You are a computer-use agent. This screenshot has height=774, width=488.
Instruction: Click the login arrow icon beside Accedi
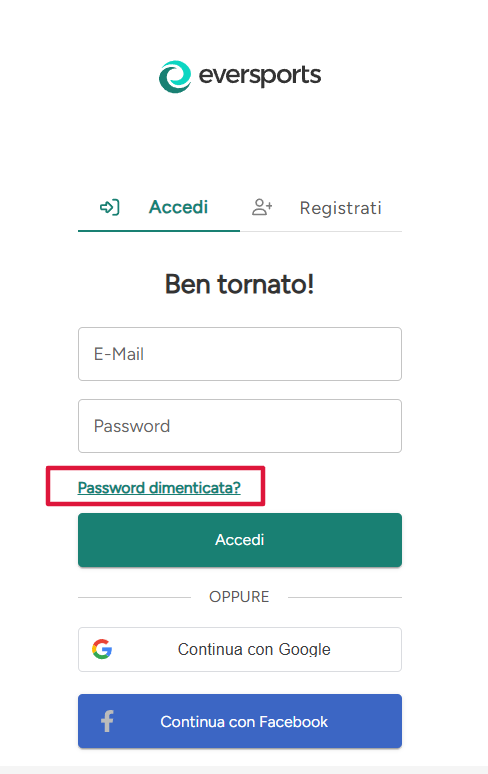[x=110, y=207]
